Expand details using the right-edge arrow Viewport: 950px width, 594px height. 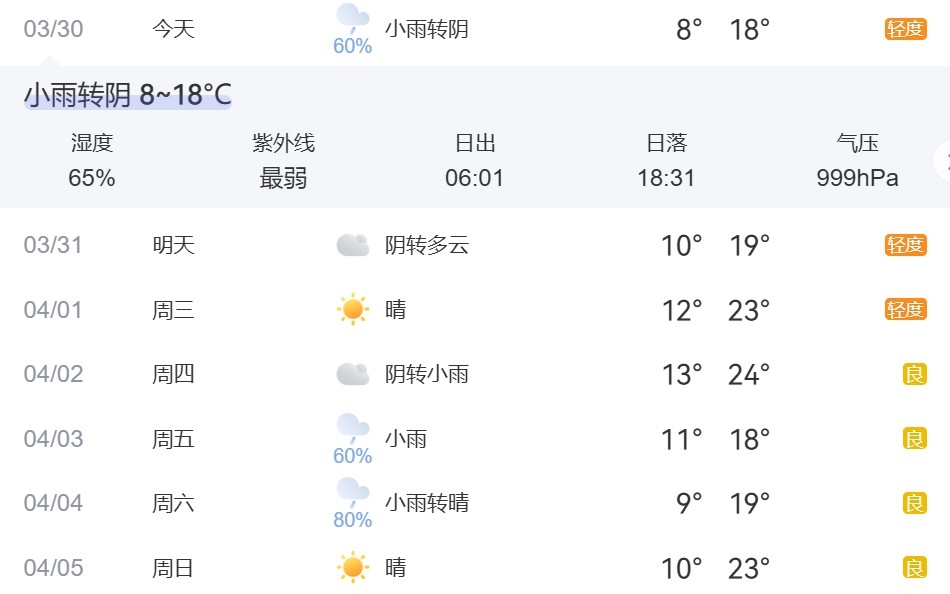click(944, 162)
